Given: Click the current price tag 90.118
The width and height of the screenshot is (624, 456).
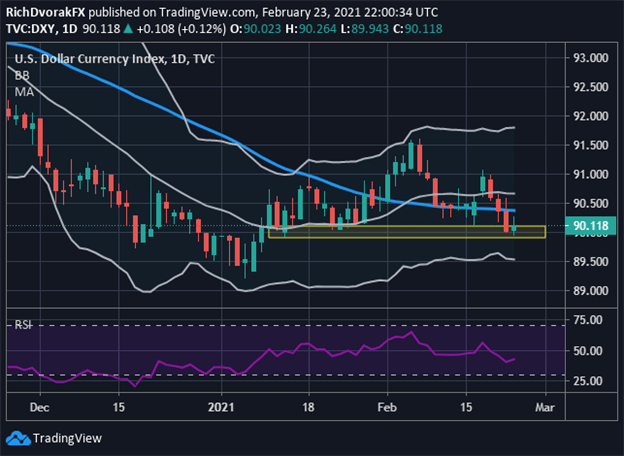Looking at the screenshot, I should coord(591,226).
